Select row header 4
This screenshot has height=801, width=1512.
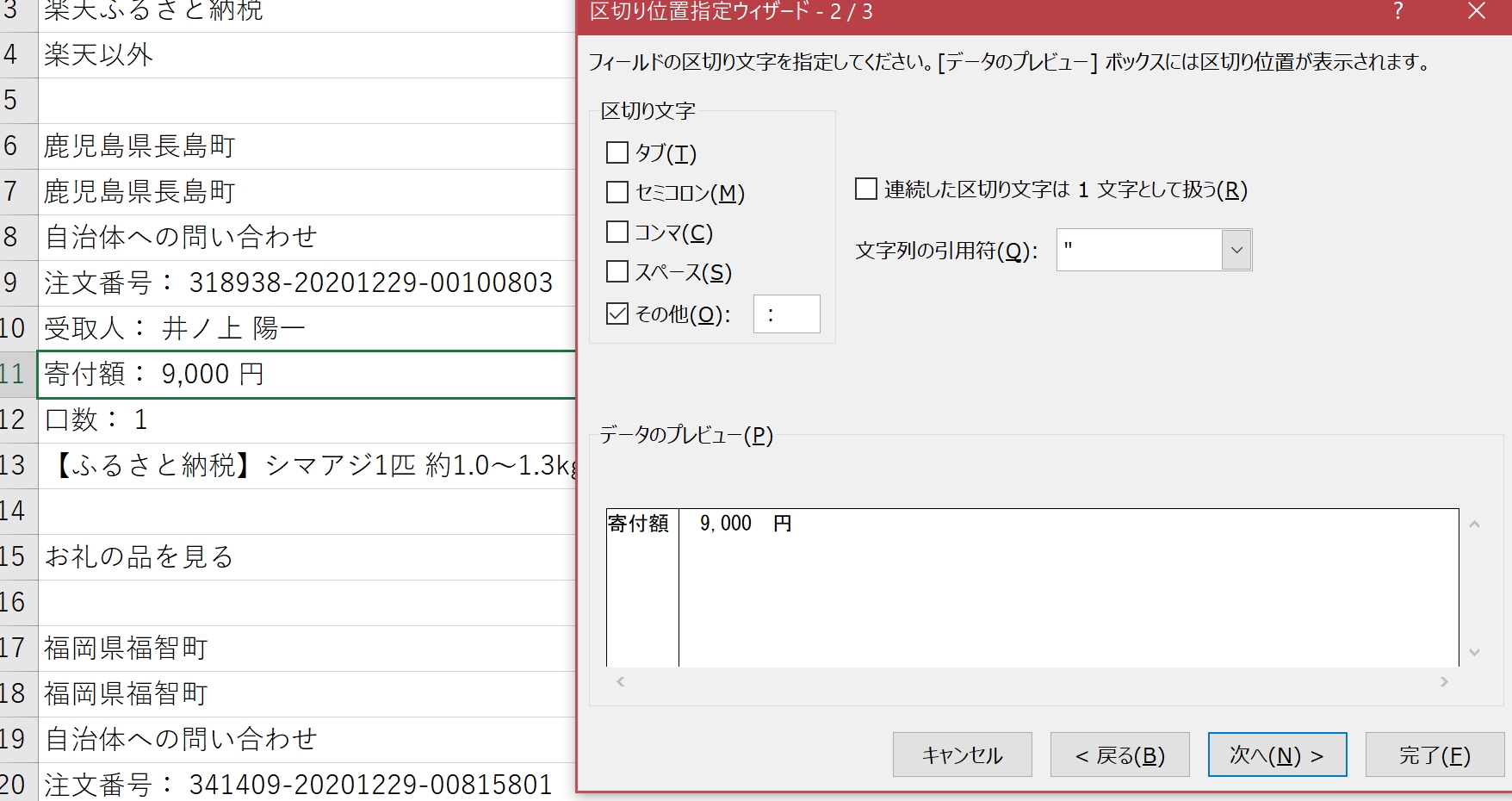[x=18, y=55]
